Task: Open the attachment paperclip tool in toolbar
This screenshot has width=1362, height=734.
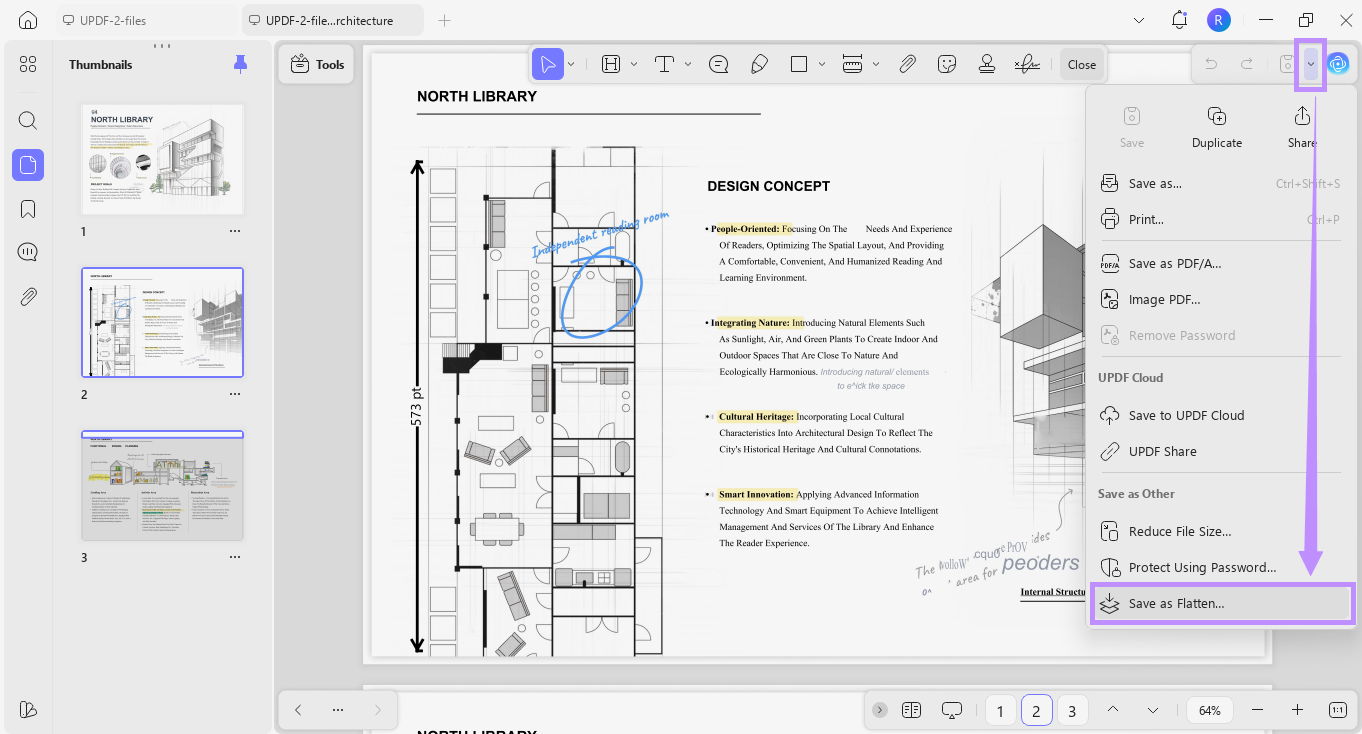Action: (907, 64)
